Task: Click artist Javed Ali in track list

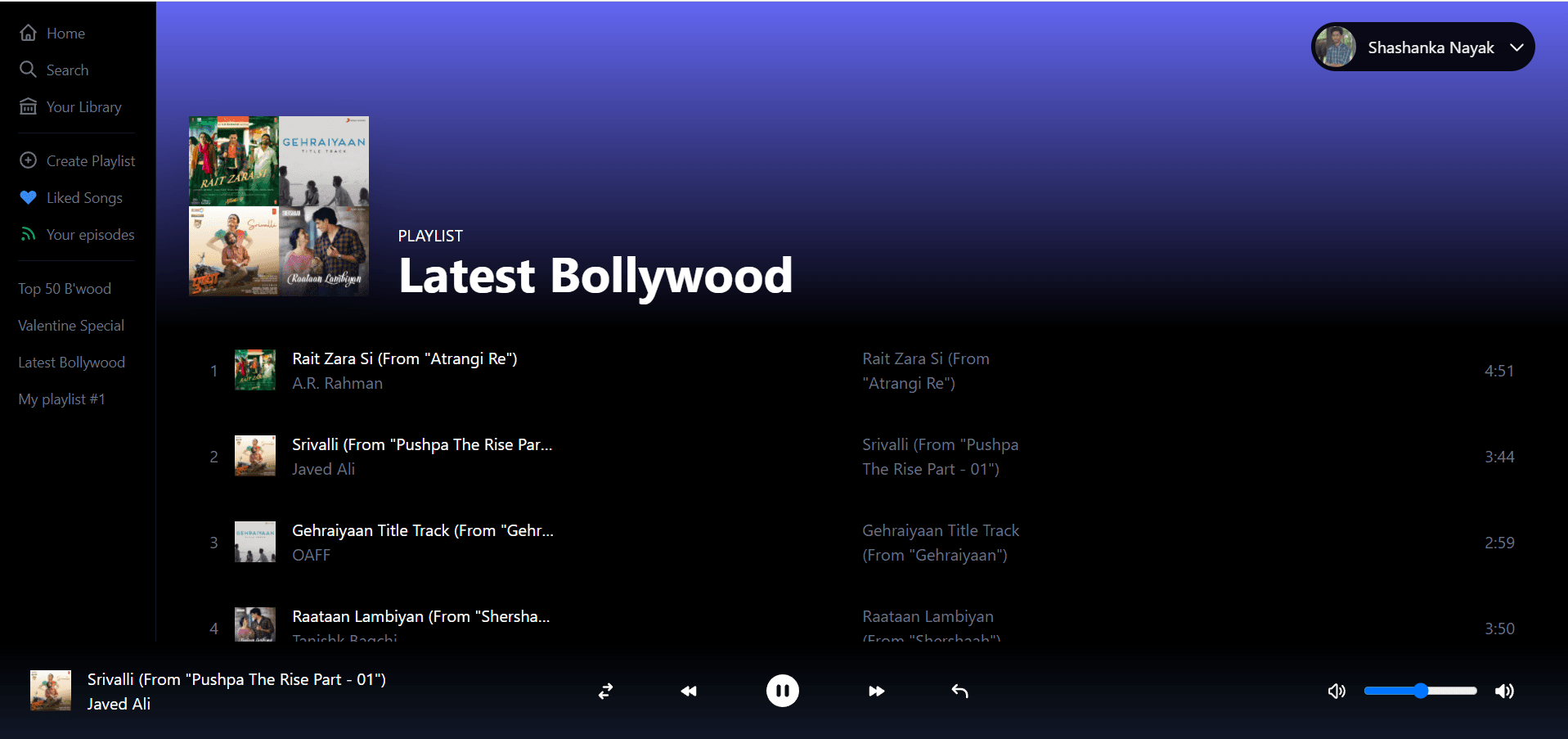Action: click(323, 469)
